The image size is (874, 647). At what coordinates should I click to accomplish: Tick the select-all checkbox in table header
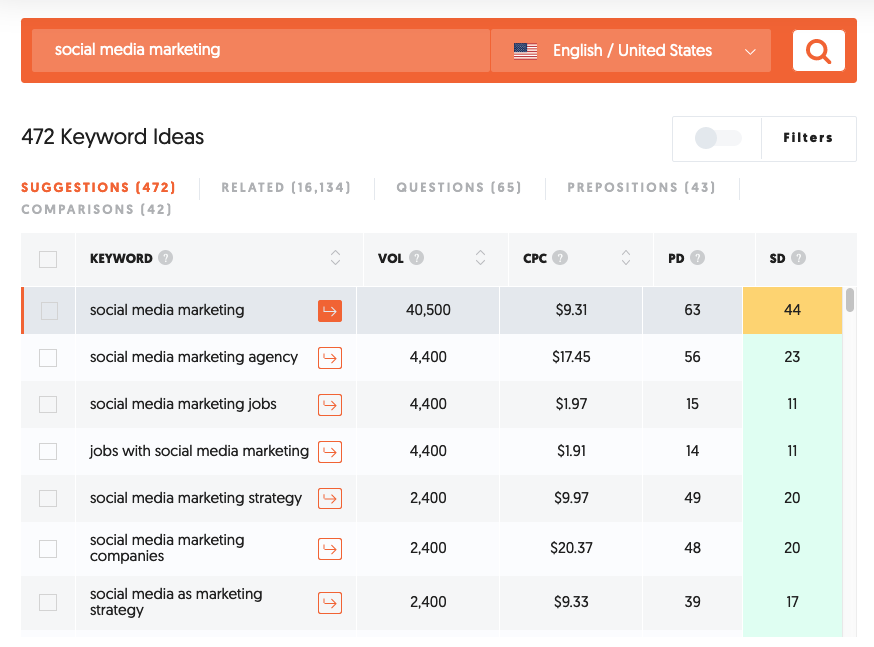[x=48, y=259]
